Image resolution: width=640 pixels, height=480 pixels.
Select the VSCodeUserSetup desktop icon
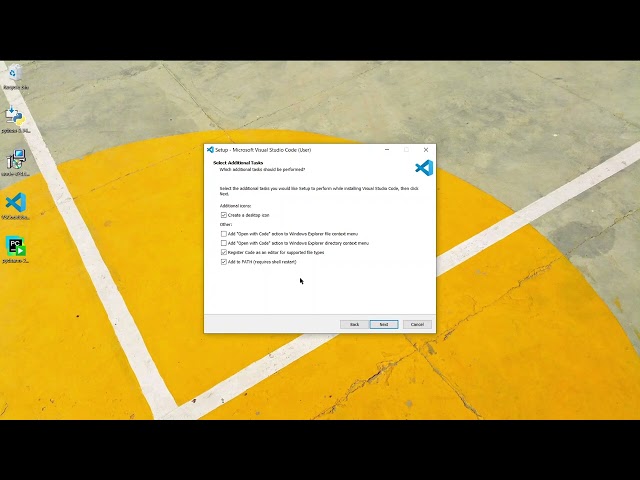(16, 206)
